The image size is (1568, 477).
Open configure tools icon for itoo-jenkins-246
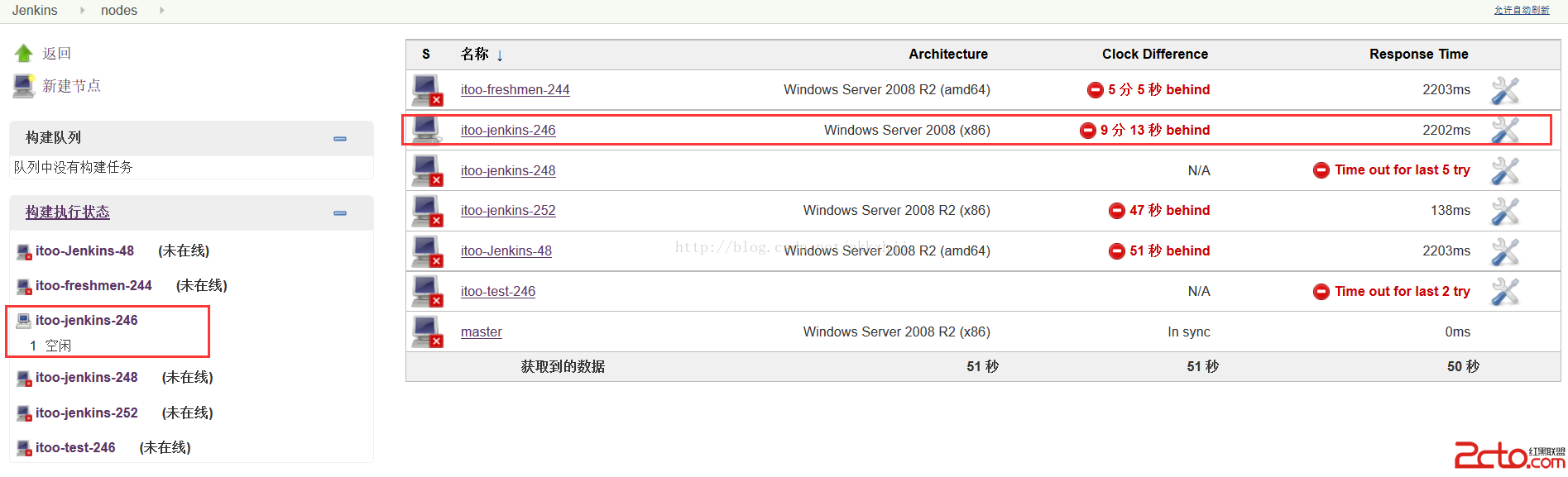tap(1505, 131)
